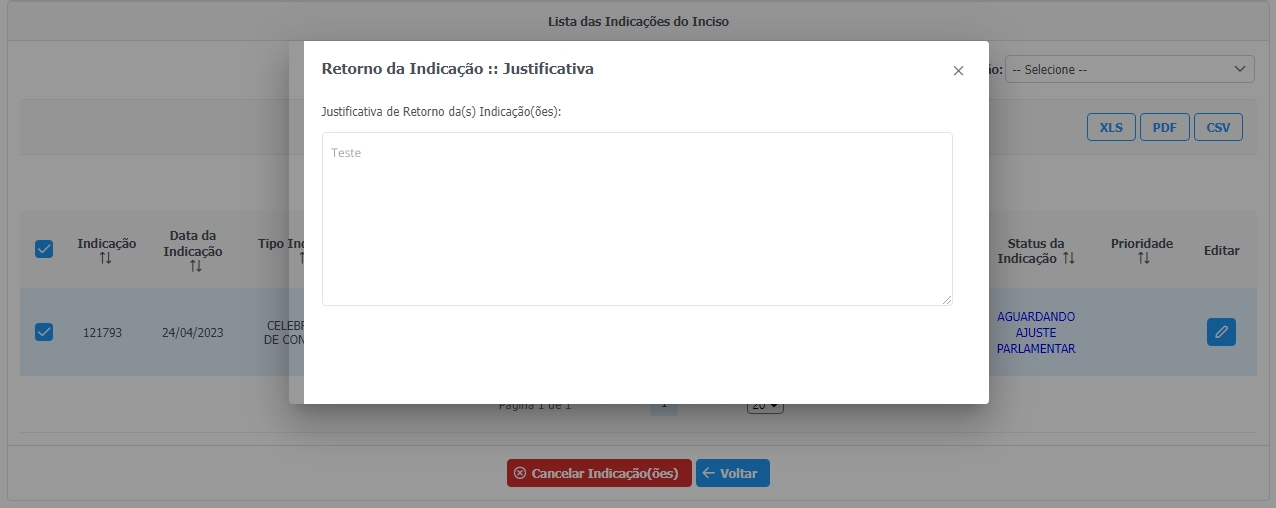Sort by Prioridade column arrows

[1143, 259]
